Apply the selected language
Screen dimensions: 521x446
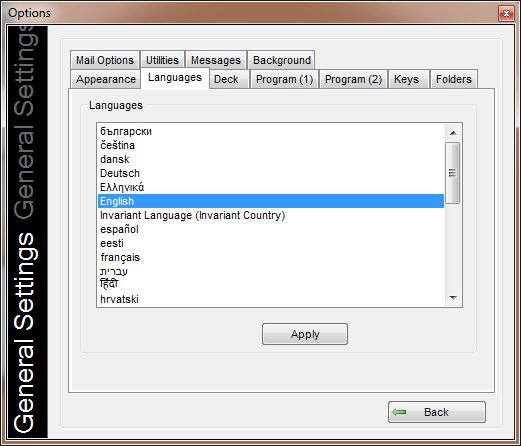305,334
